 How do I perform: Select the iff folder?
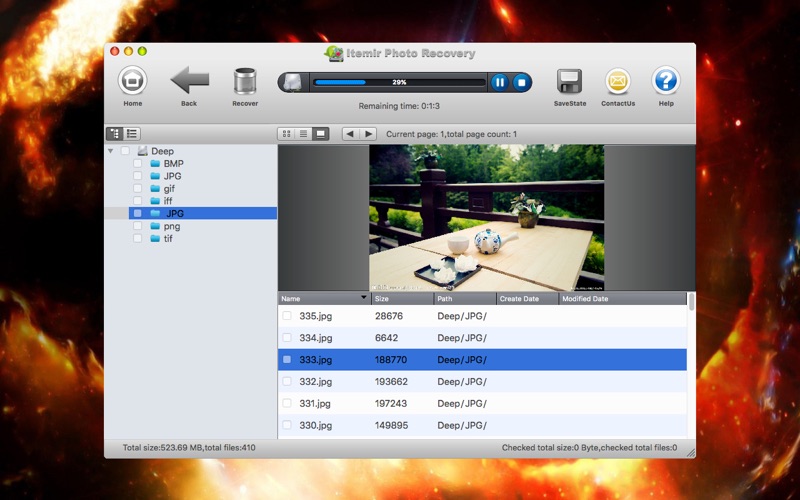[168, 201]
